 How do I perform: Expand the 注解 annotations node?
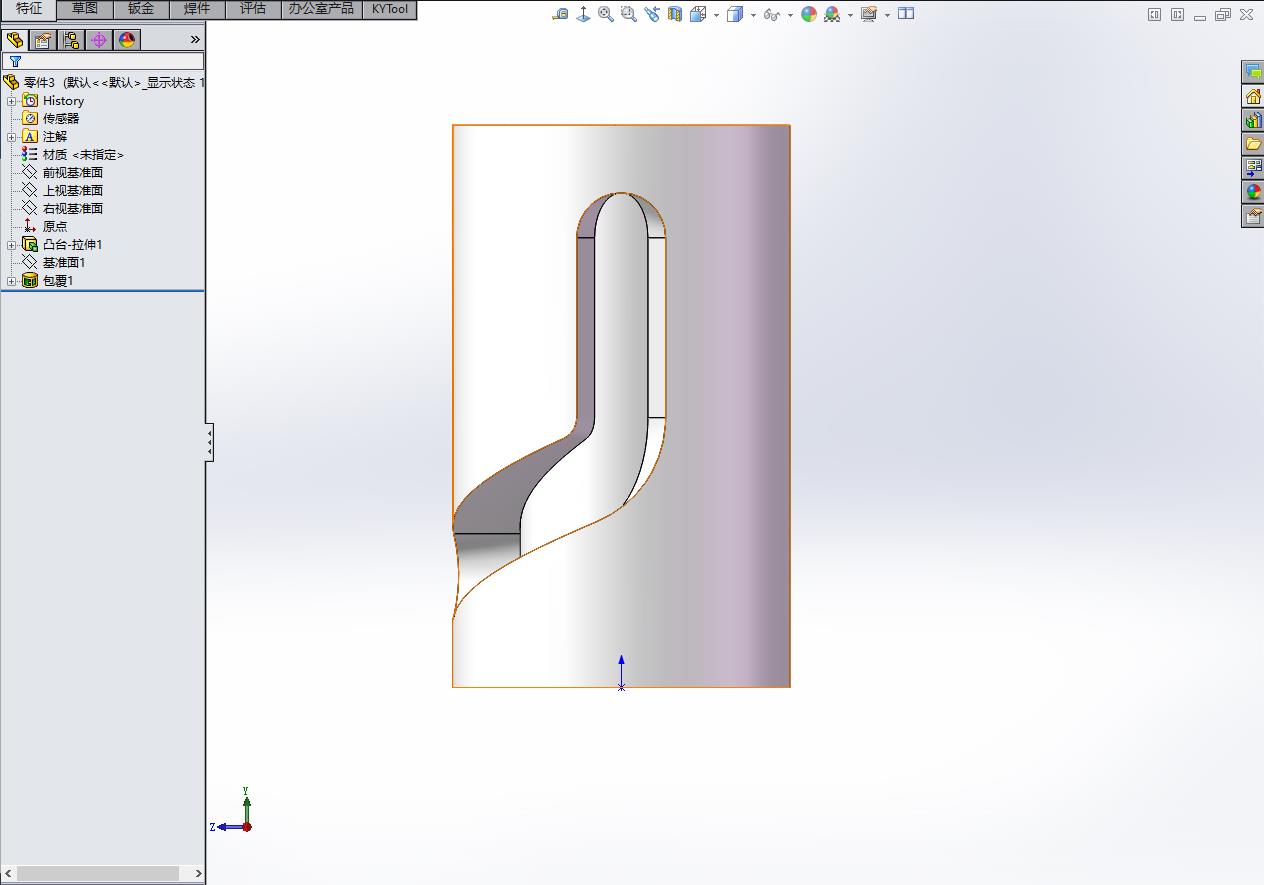coord(11,137)
